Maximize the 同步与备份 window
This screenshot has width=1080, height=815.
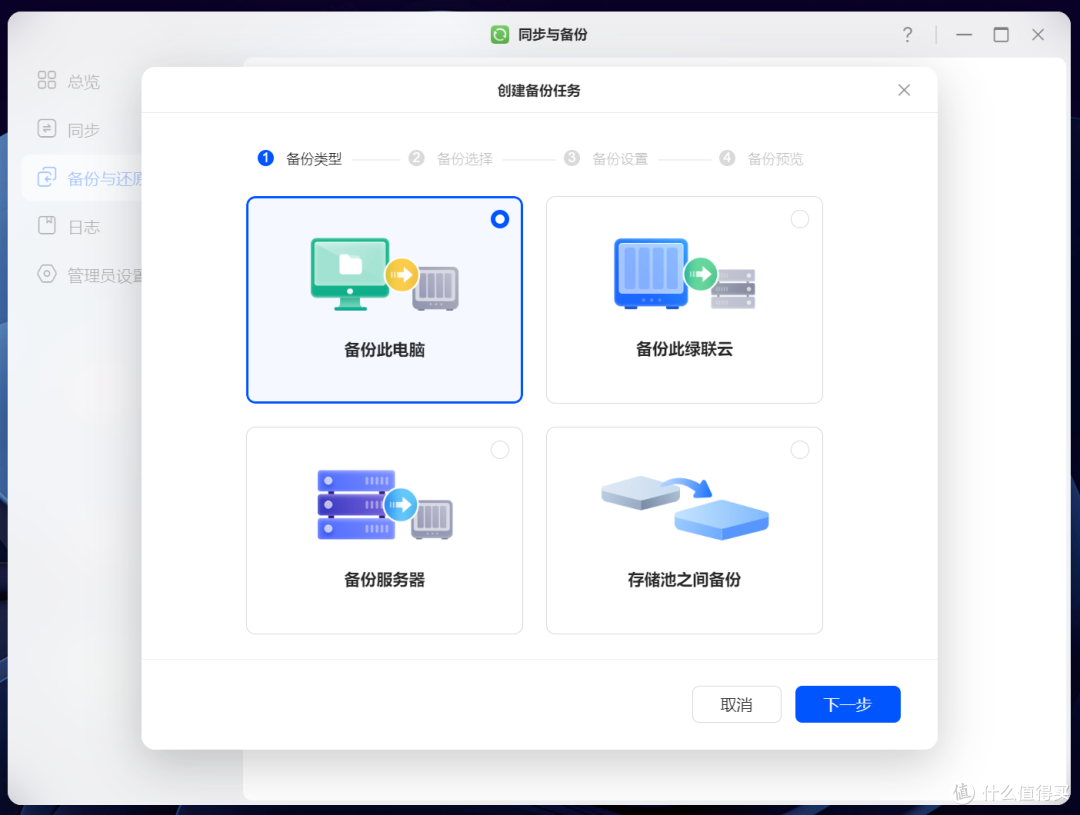point(1001,34)
